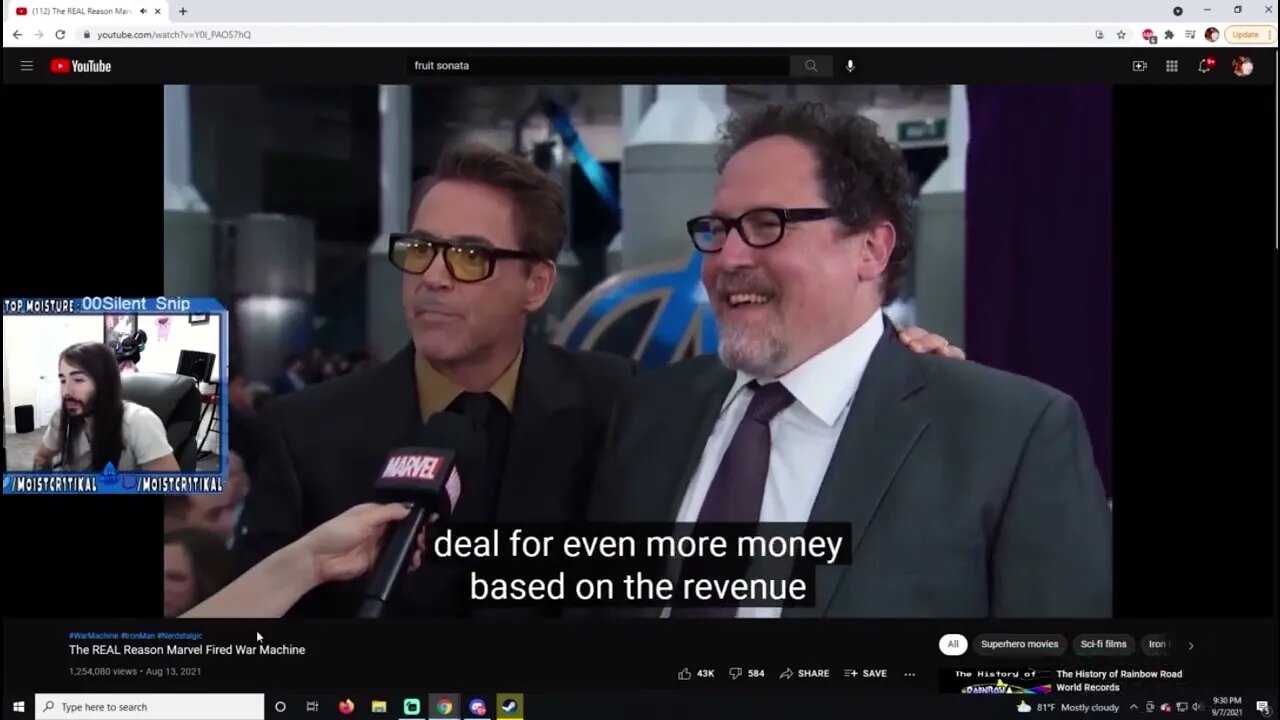Open the Windows notification center
This screenshot has width=1280, height=720.
(x=1263, y=707)
